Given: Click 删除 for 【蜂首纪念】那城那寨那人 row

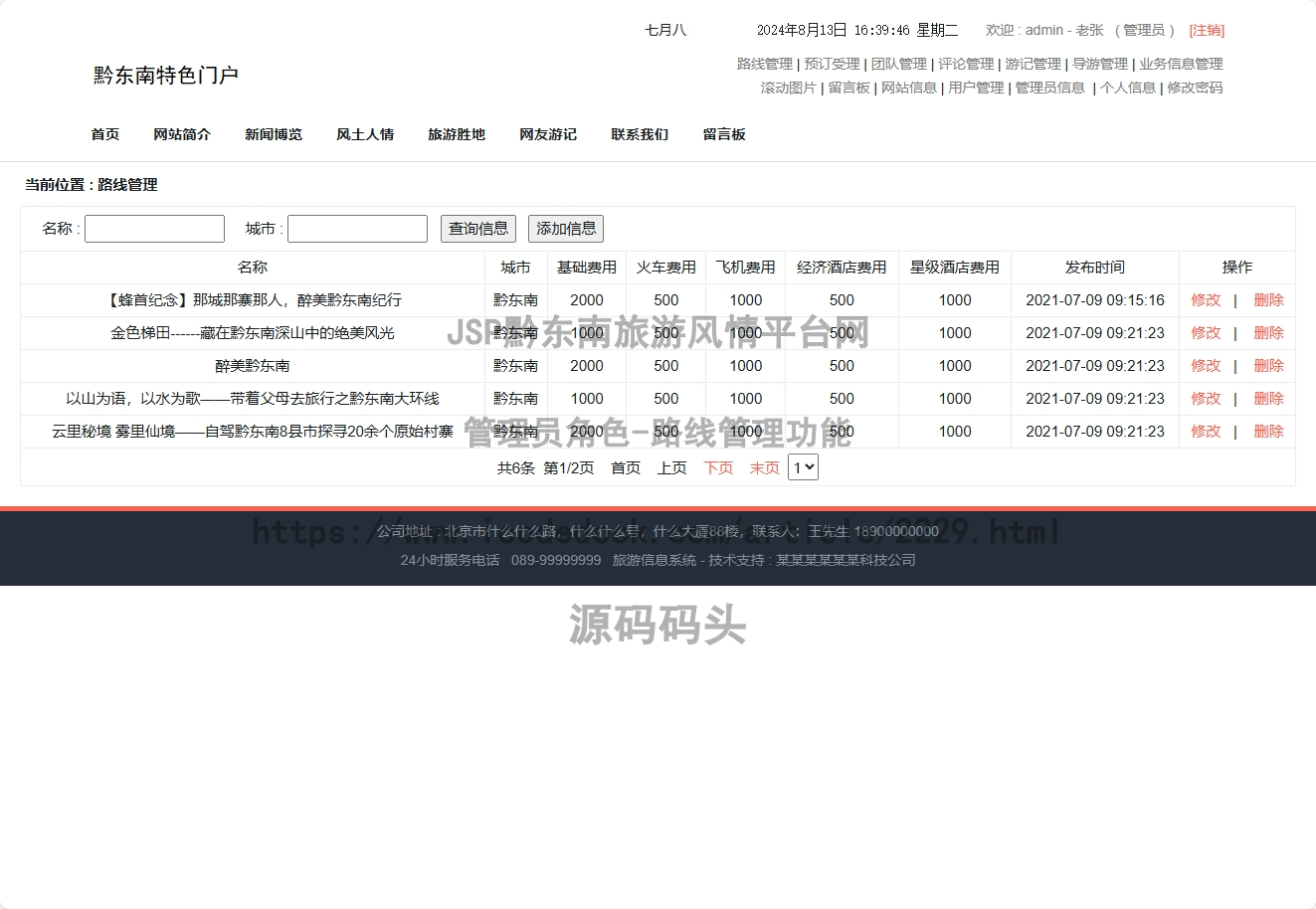Looking at the screenshot, I should 1268,300.
